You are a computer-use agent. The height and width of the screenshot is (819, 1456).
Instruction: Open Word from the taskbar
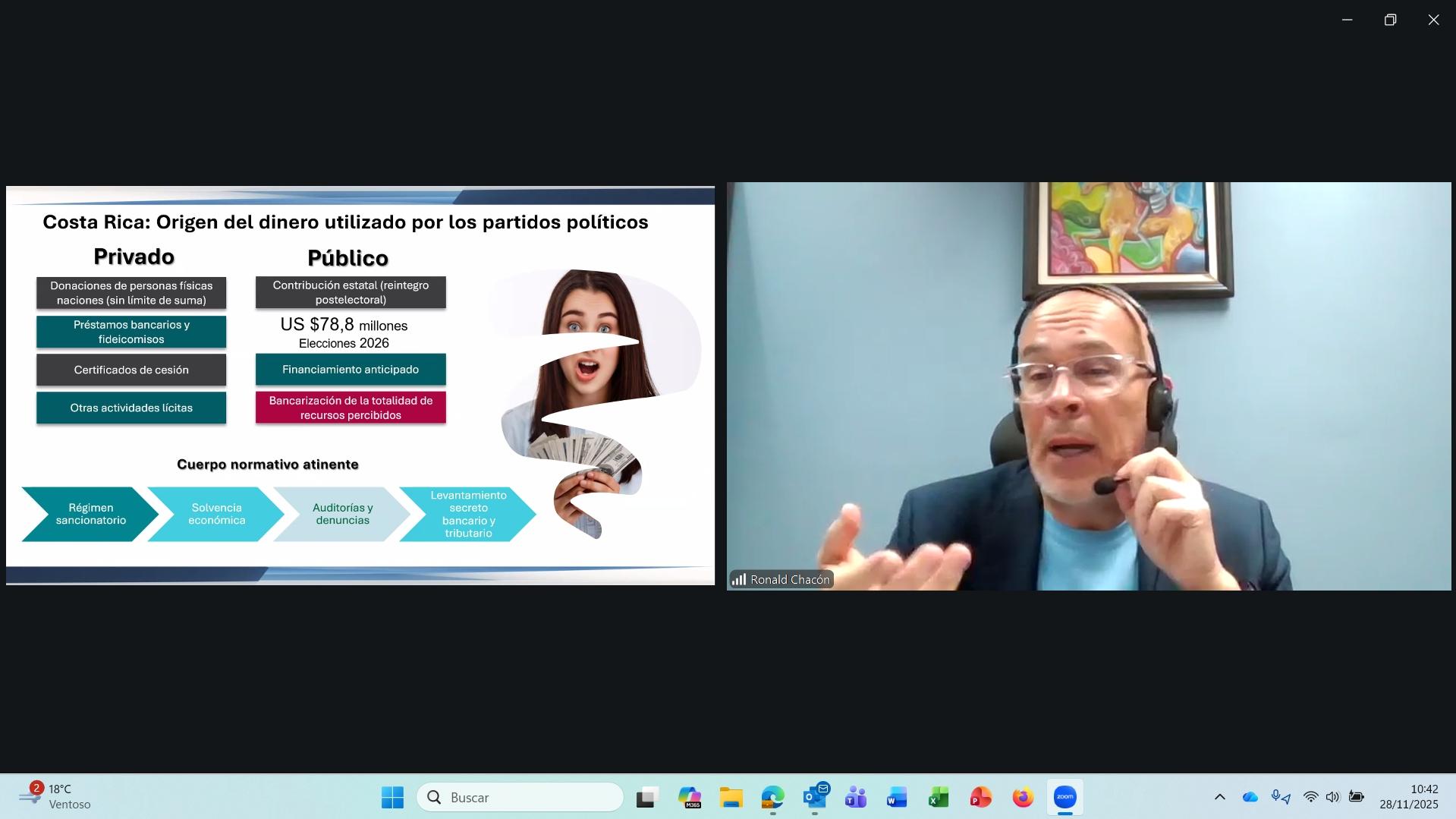click(897, 797)
